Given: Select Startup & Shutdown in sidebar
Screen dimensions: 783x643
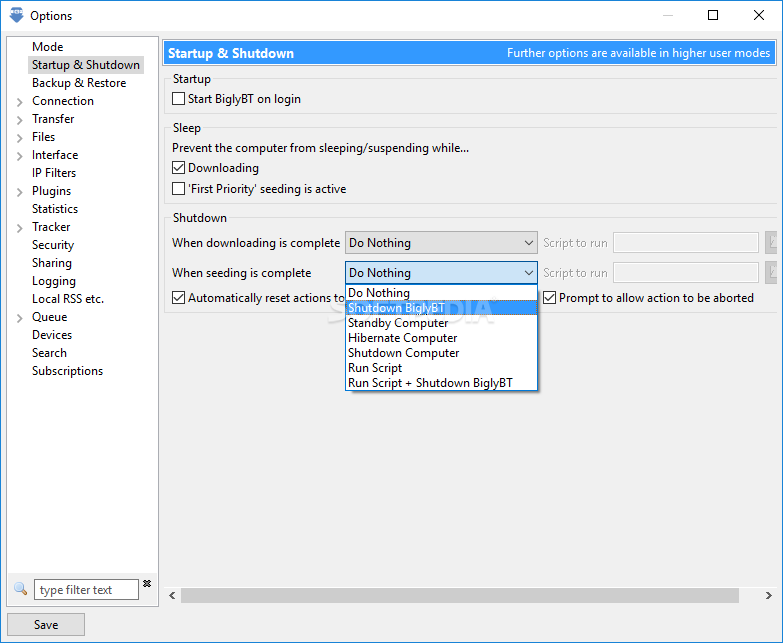Looking at the screenshot, I should pos(86,65).
